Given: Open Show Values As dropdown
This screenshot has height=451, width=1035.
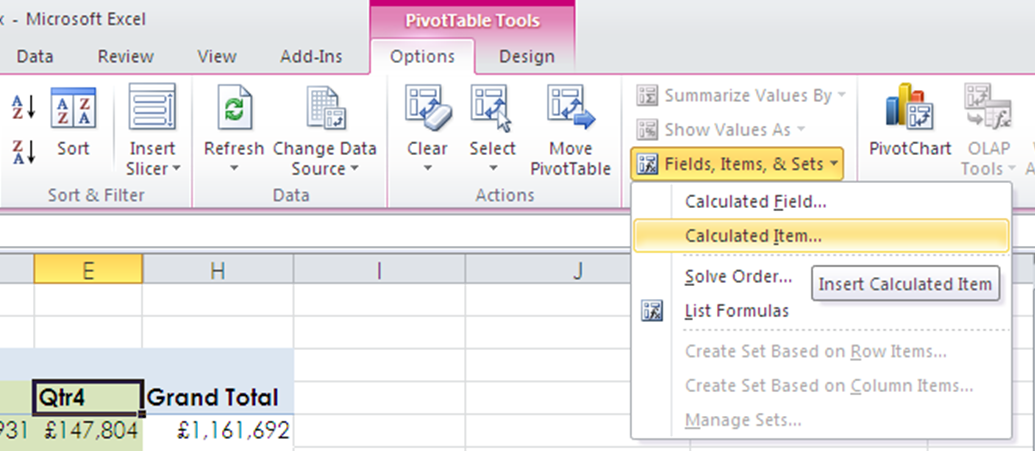Looking at the screenshot, I should (x=721, y=129).
